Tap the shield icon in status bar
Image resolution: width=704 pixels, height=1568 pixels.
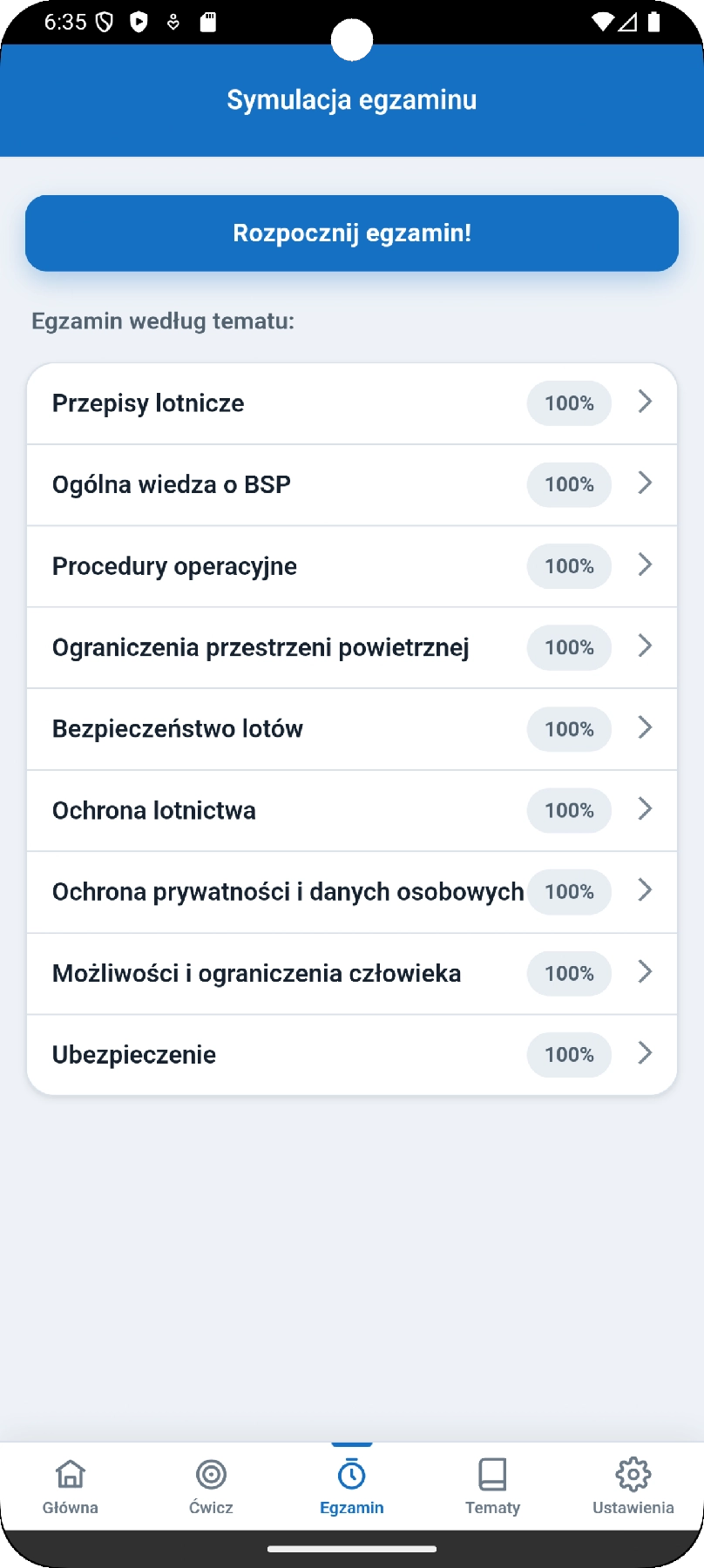[x=105, y=22]
